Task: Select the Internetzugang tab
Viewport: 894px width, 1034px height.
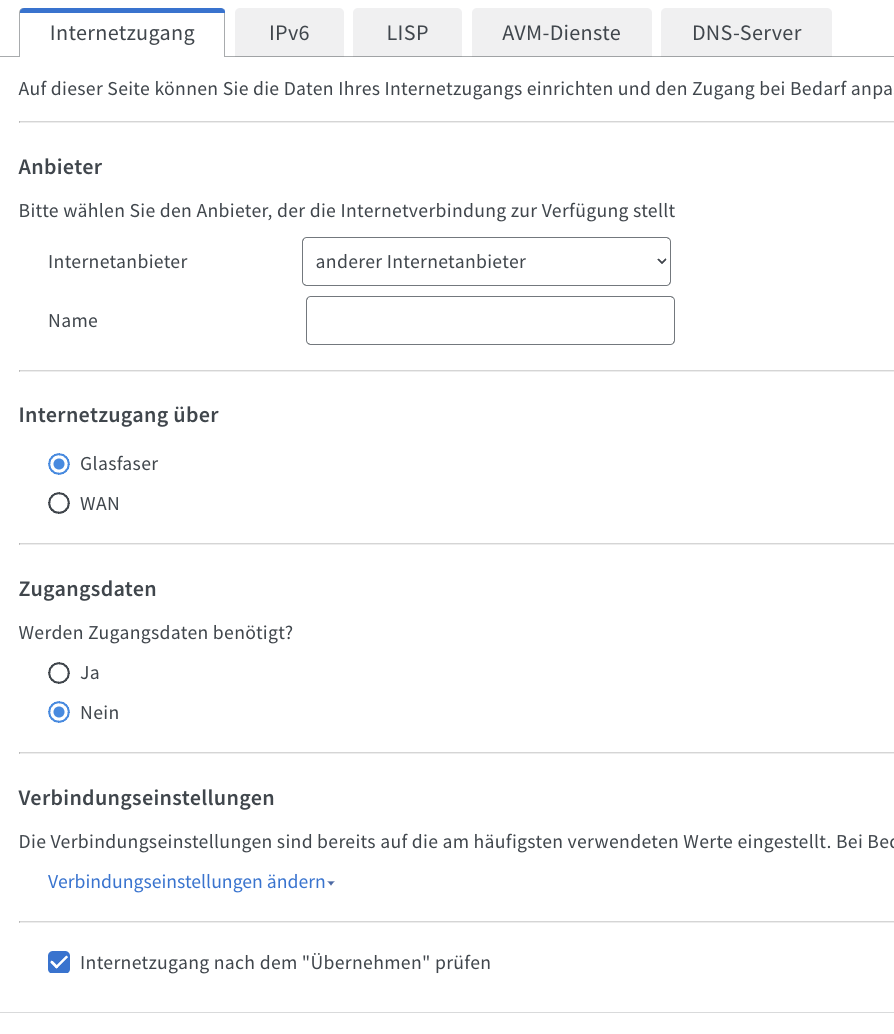Action: pyautogui.click(x=122, y=32)
